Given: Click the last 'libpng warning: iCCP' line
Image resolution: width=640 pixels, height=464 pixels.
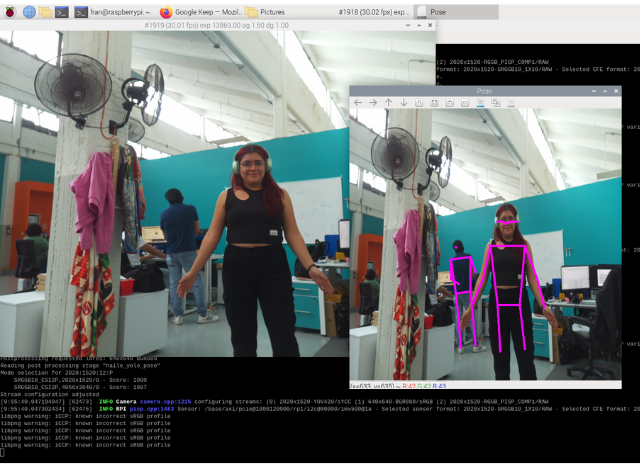Looking at the screenshot, I should 85,445.
